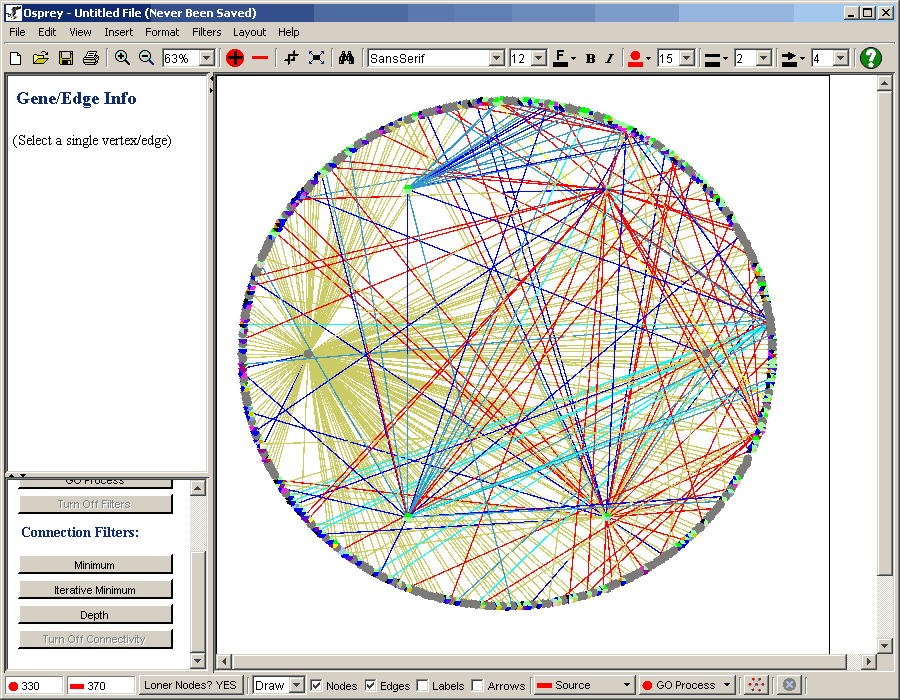Save the network with the floppy disk icon
Viewport: 900px width, 700px height.
point(65,58)
